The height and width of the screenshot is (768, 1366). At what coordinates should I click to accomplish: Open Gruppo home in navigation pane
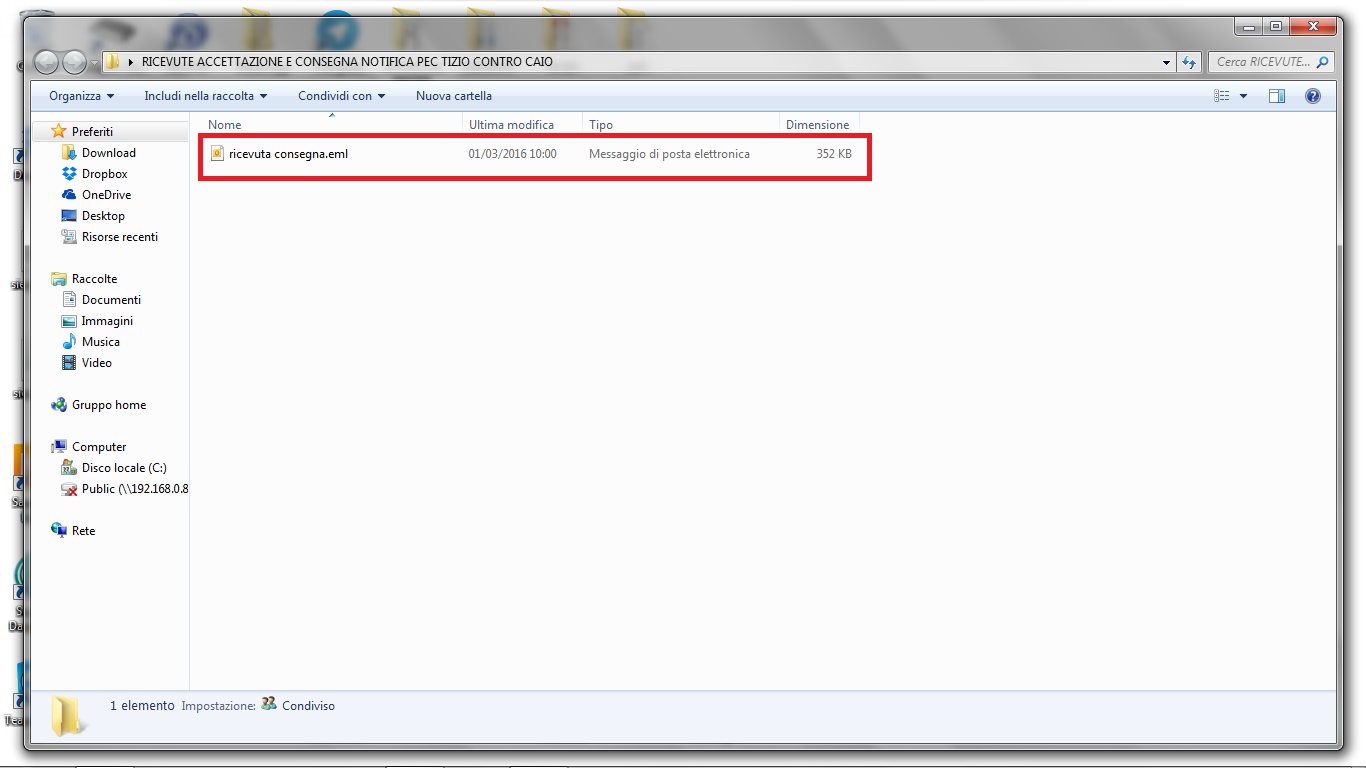click(x=108, y=405)
